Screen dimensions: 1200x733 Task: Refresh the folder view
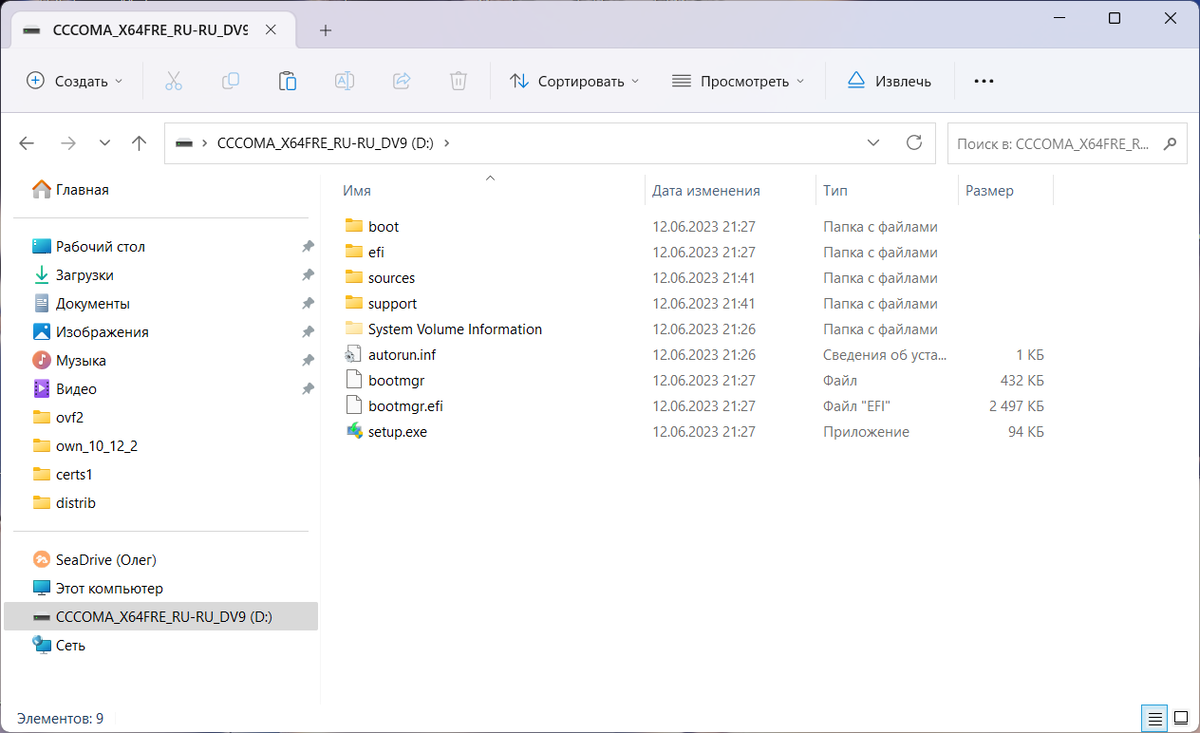click(913, 143)
